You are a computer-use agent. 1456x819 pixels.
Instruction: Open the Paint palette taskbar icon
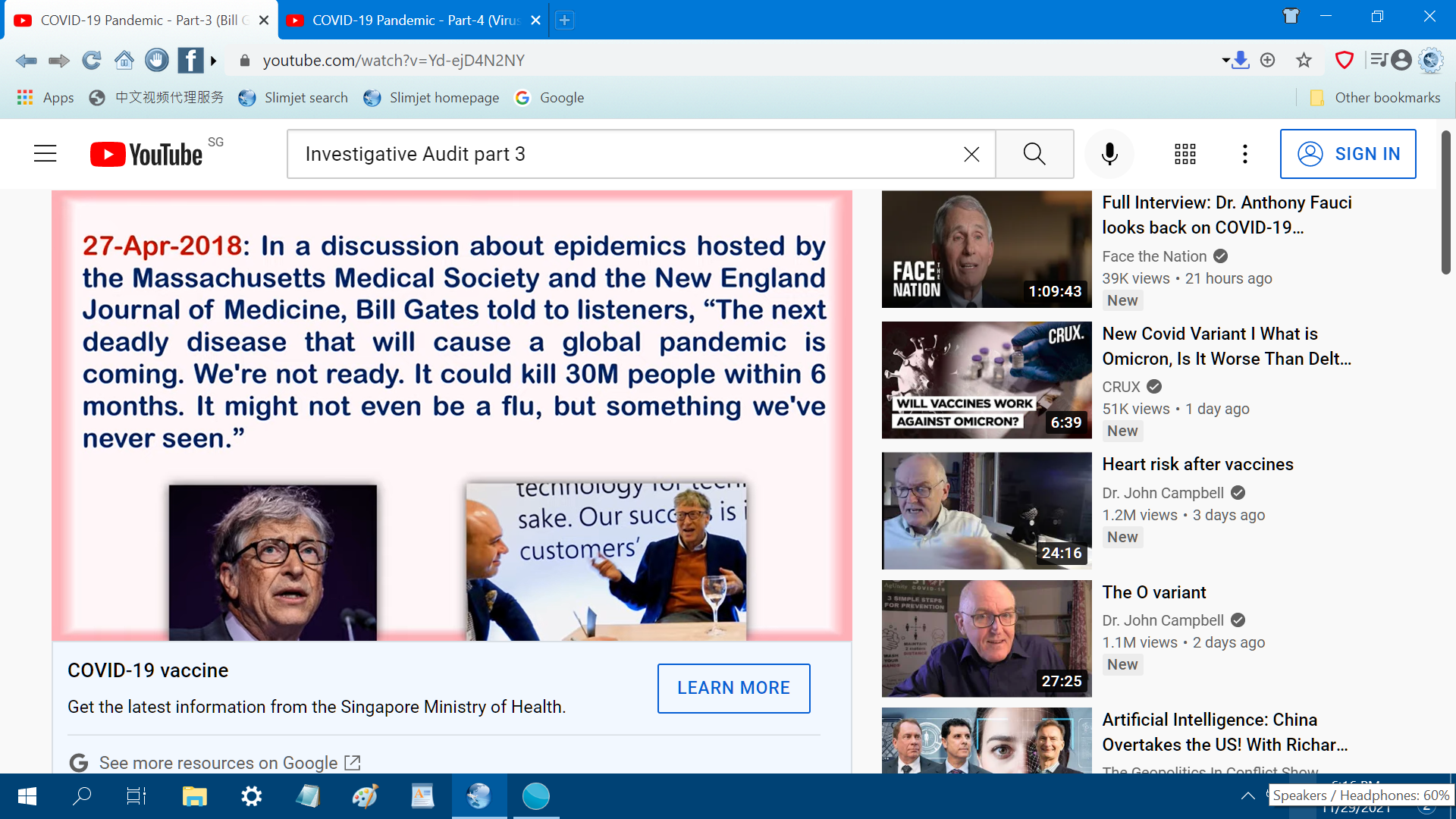[x=365, y=796]
